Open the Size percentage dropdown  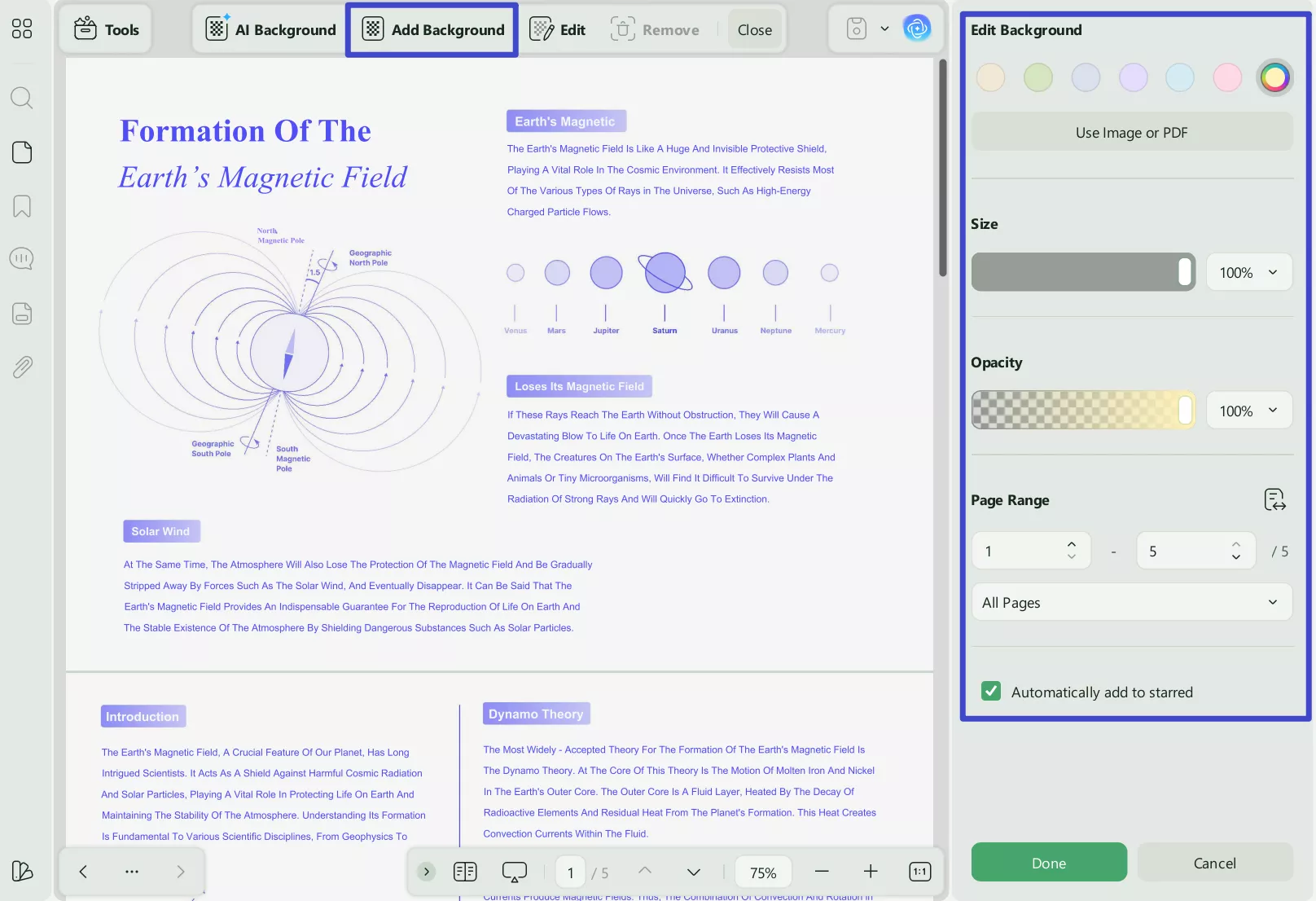coord(1249,272)
